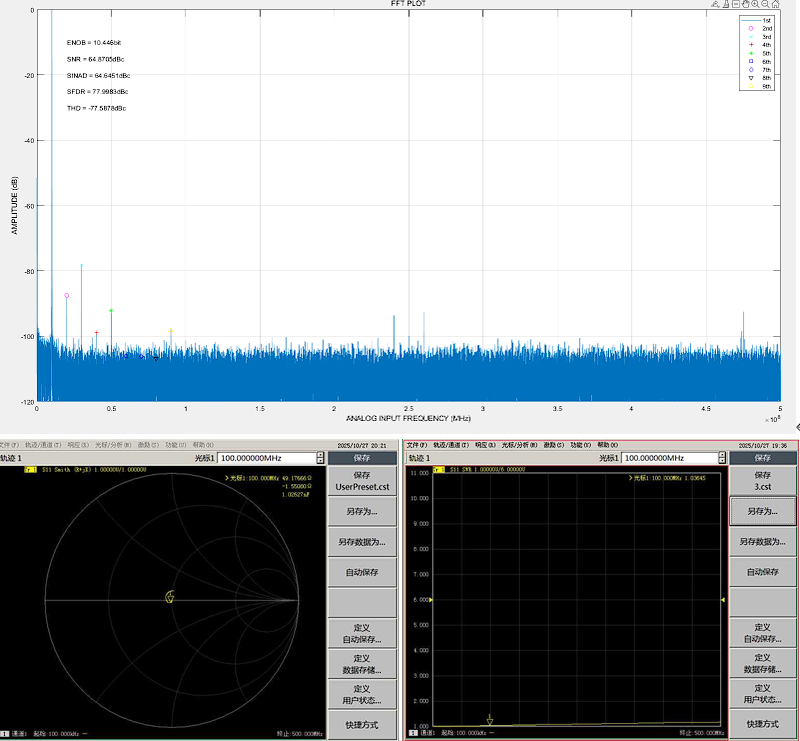The height and width of the screenshot is (741, 800).
Task: Select the pan hand tool above the FFT plot
Action: point(745,5)
